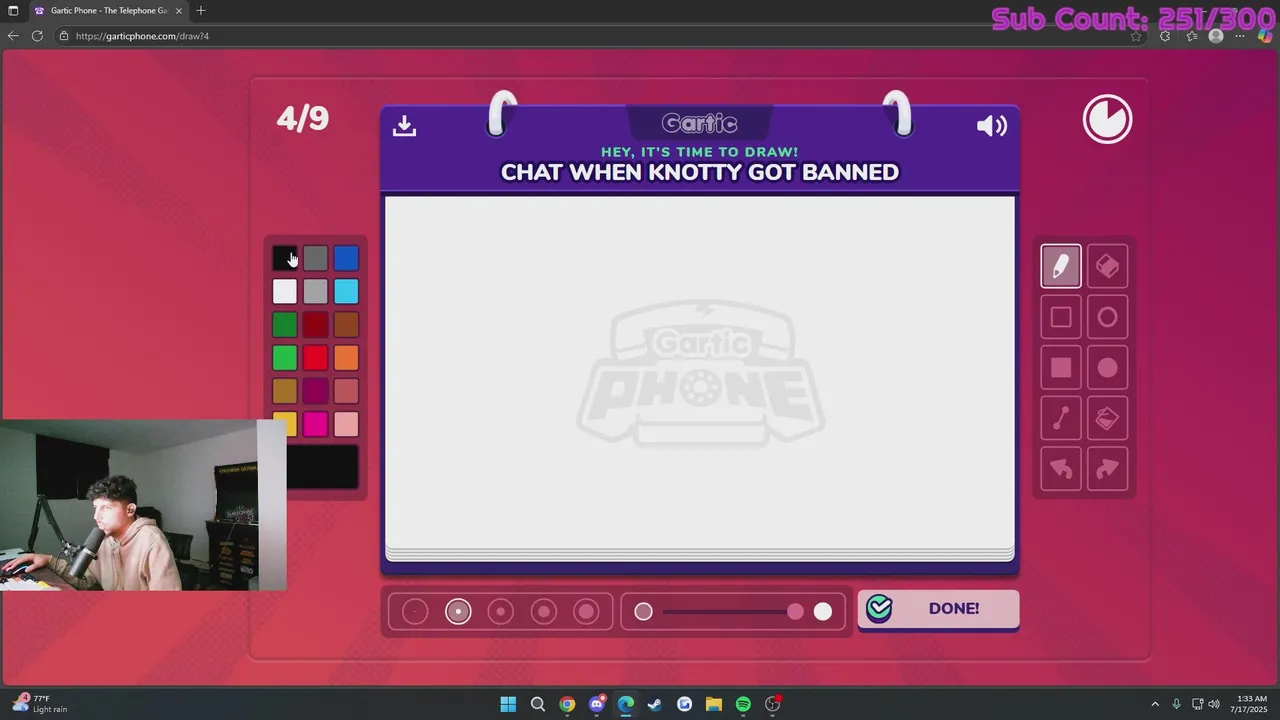The image size is (1280, 720).
Task: Select the second brush size
Action: [x=458, y=611]
